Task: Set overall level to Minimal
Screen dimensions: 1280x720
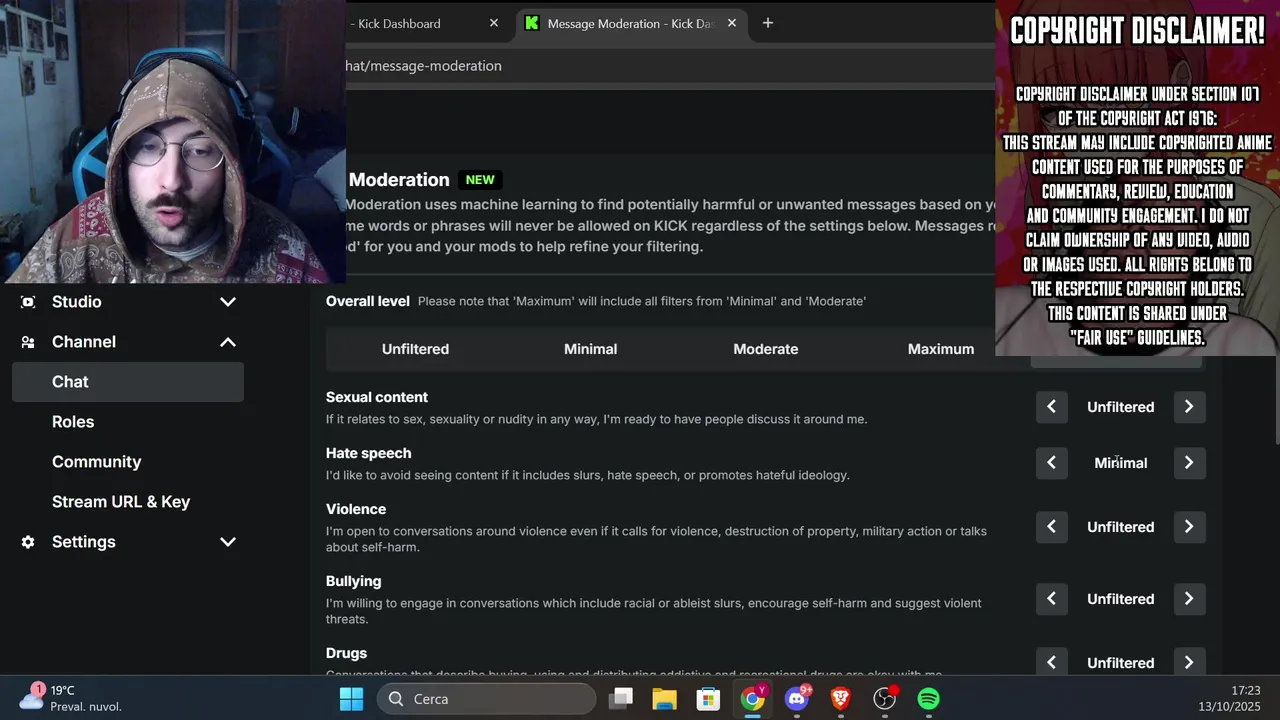Action: 590,349
